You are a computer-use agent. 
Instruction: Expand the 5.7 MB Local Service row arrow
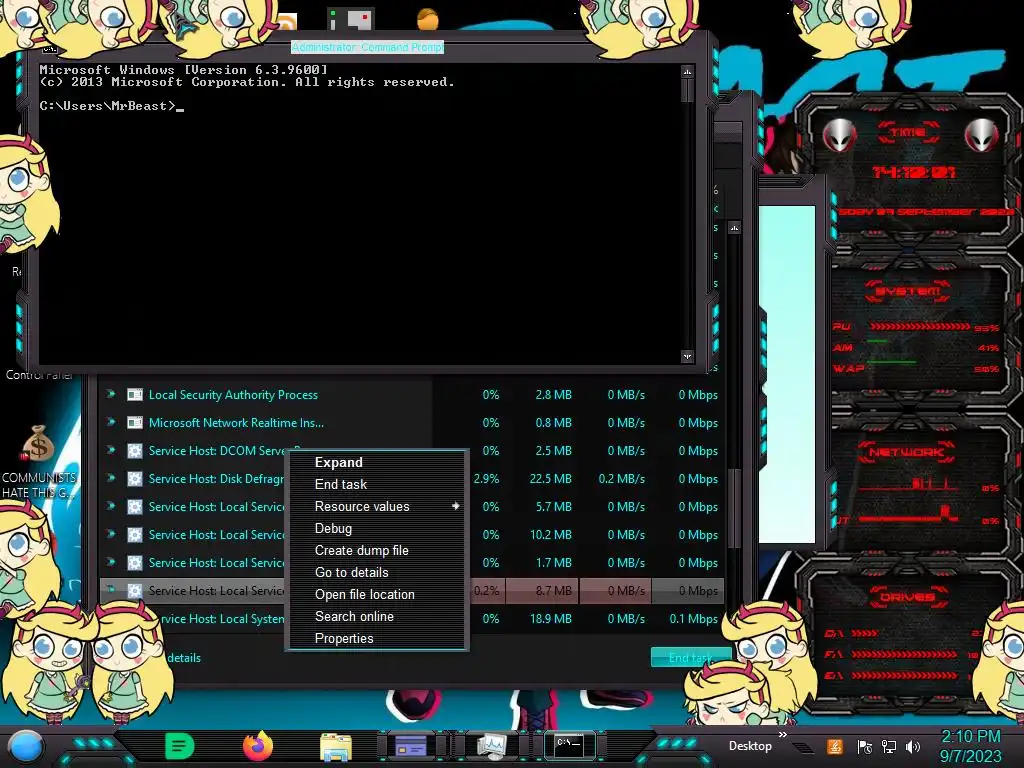[111, 506]
